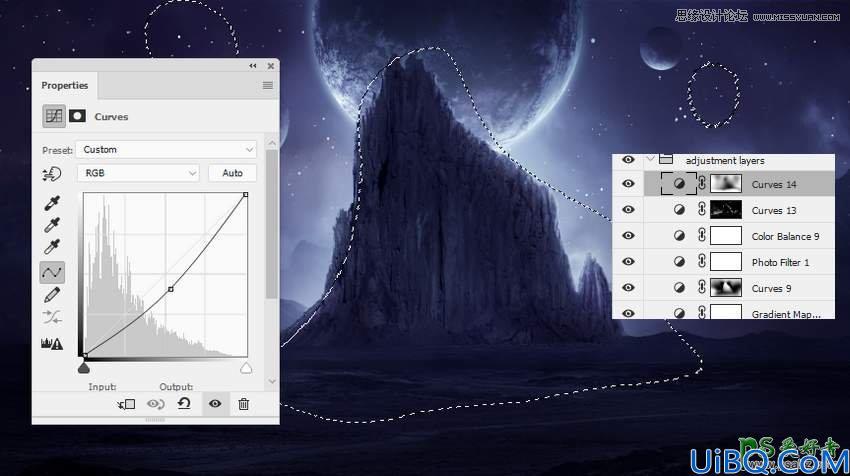Click the smooth curve values icon
The image size is (850, 476).
(x=52, y=317)
